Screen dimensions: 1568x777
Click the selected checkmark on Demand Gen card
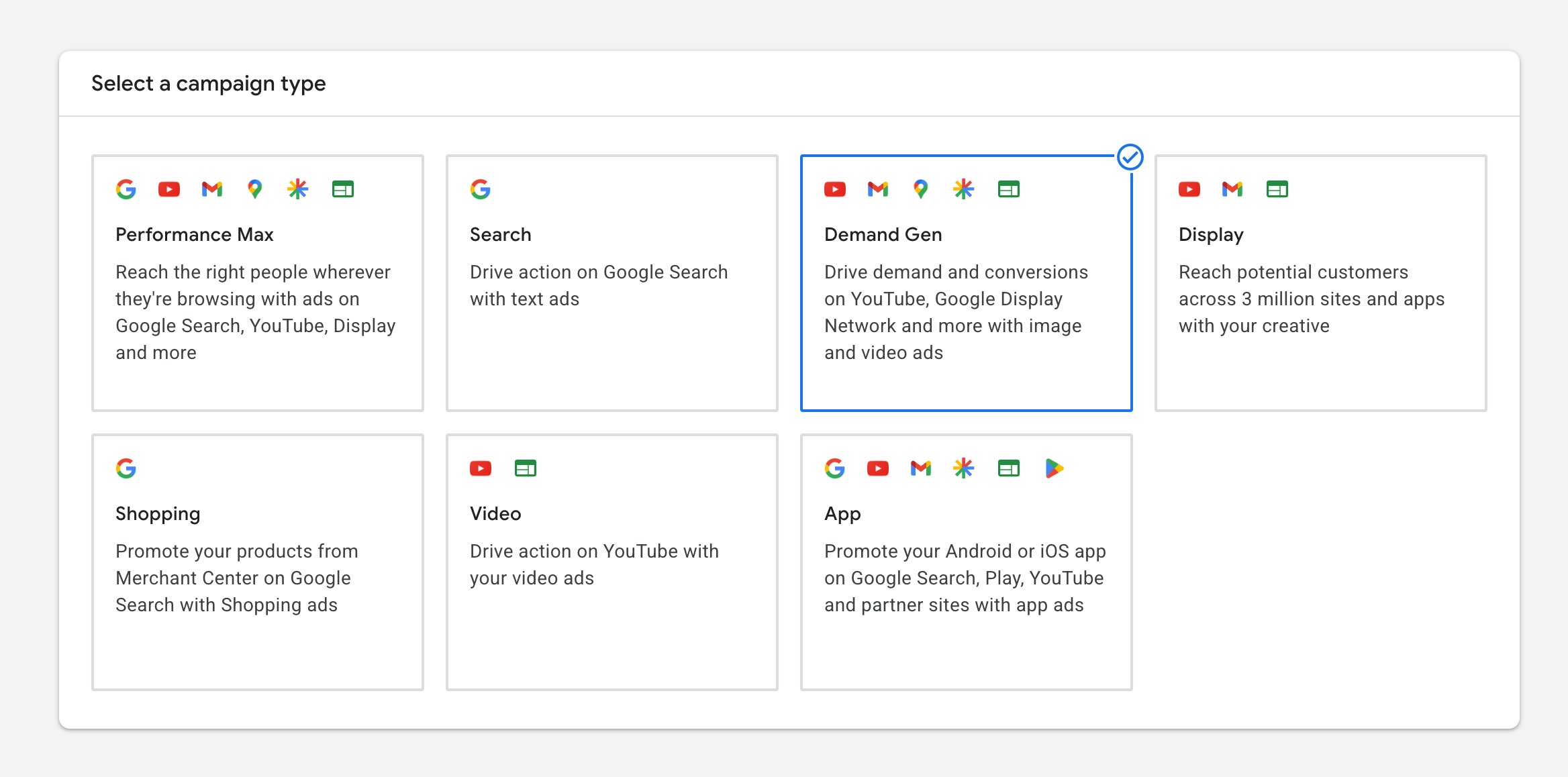pyautogui.click(x=1130, y=157)
